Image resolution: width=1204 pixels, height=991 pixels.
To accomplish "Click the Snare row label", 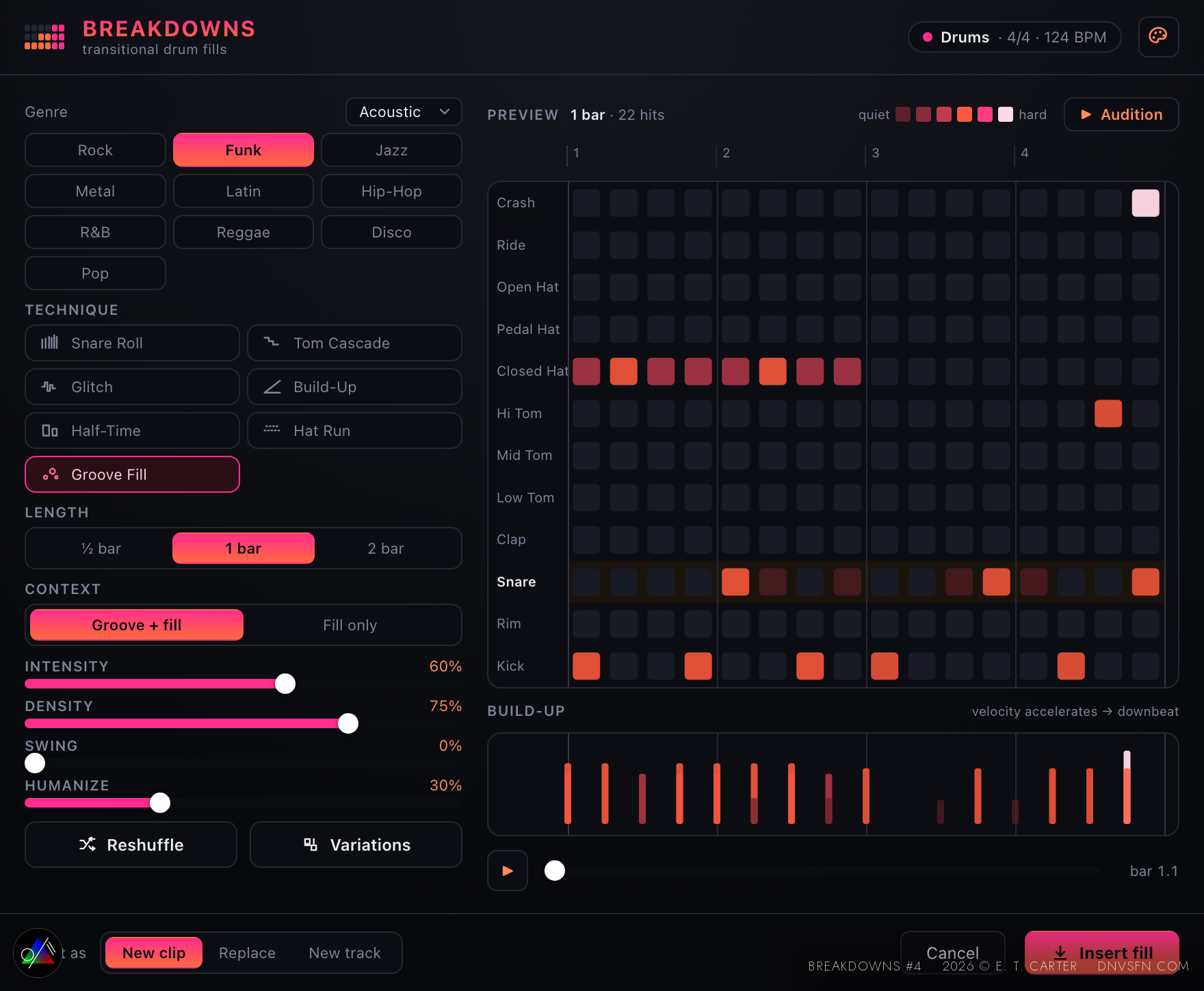I will tap(516, 582).
